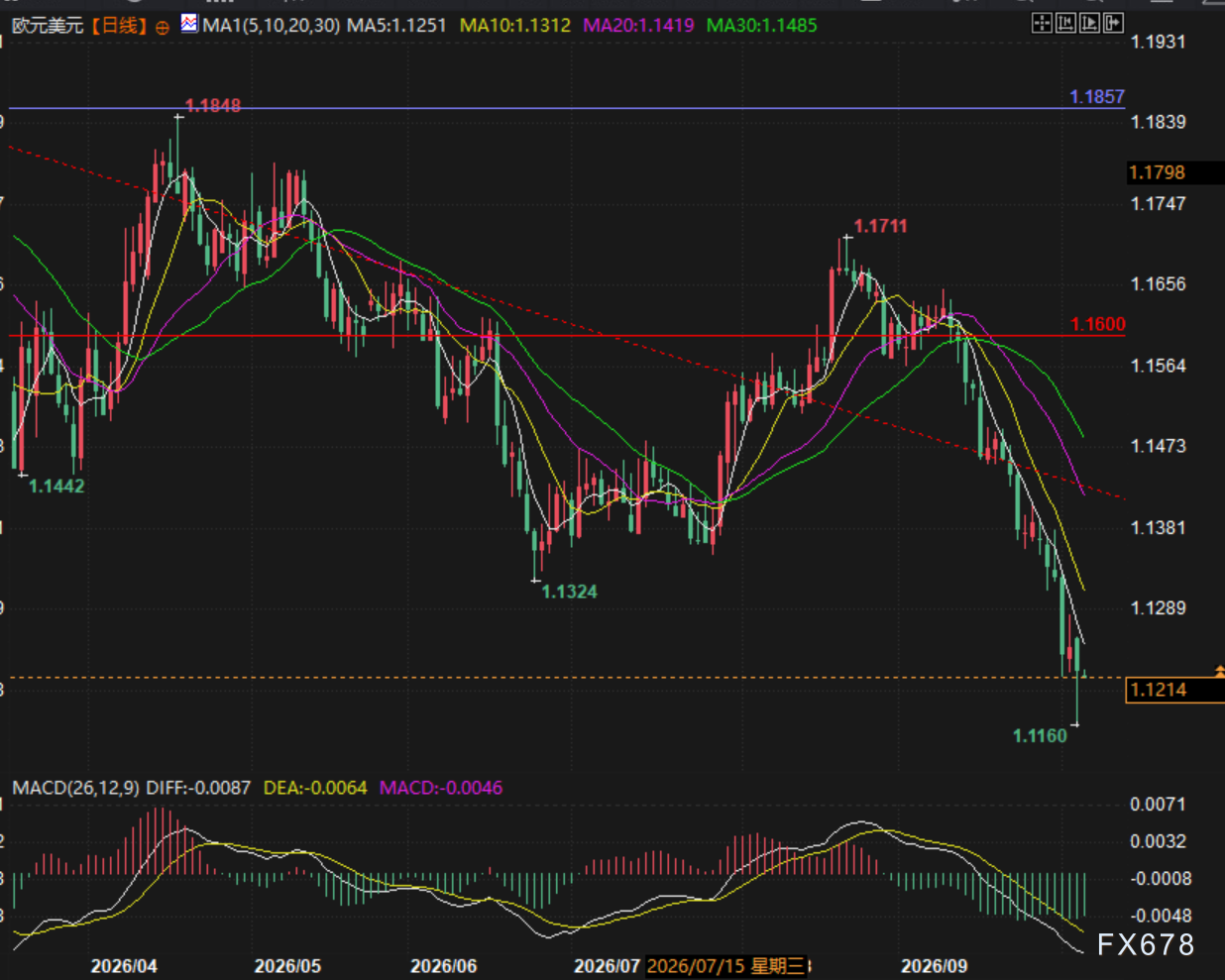The height and width of the screenshot is (980, 1225).
Task: Click the 1.1442 low annotation
Action: coord(56,487)
